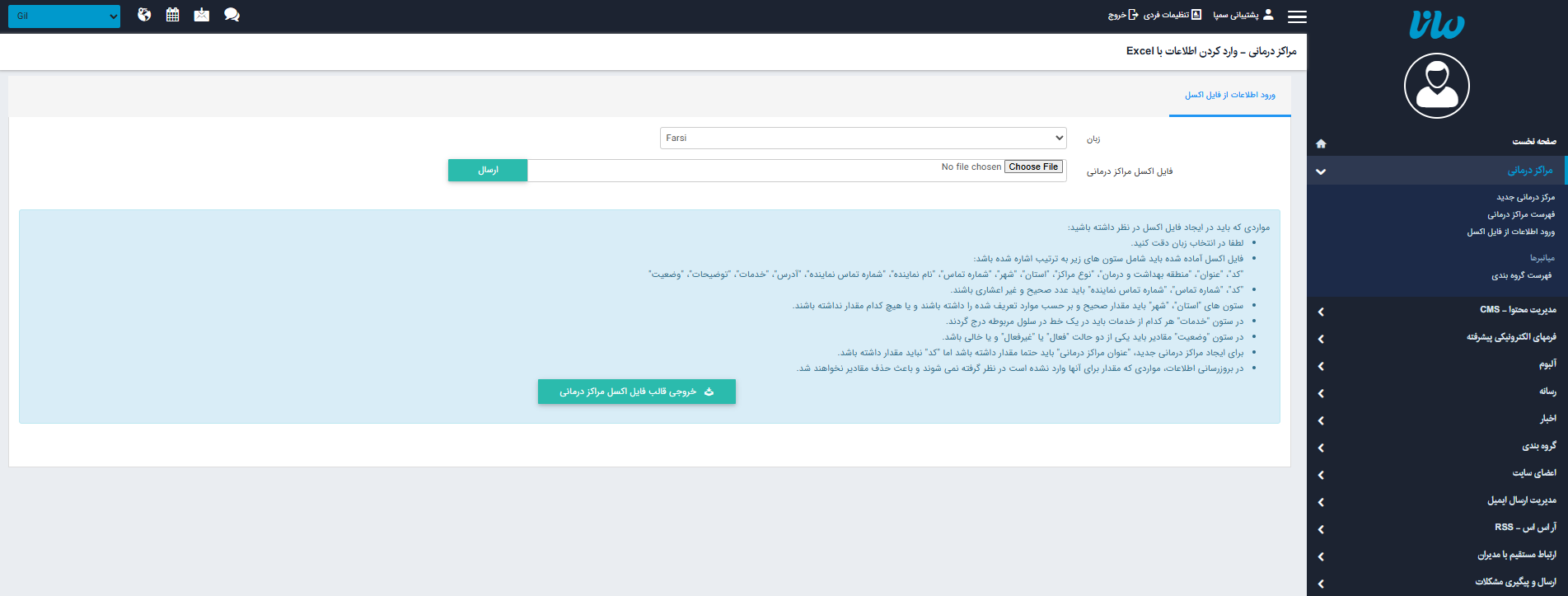Toggle the hamburger menu icon
The height and width of the screenshot is (596, 1568).
point(1297,16)
